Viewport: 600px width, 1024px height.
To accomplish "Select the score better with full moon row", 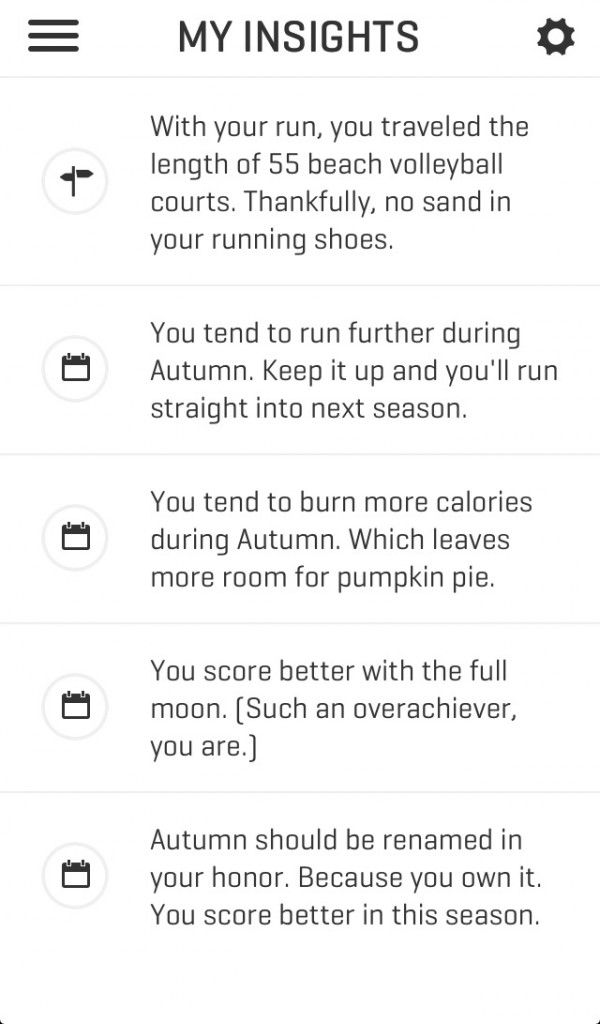I will pos(300,708).
